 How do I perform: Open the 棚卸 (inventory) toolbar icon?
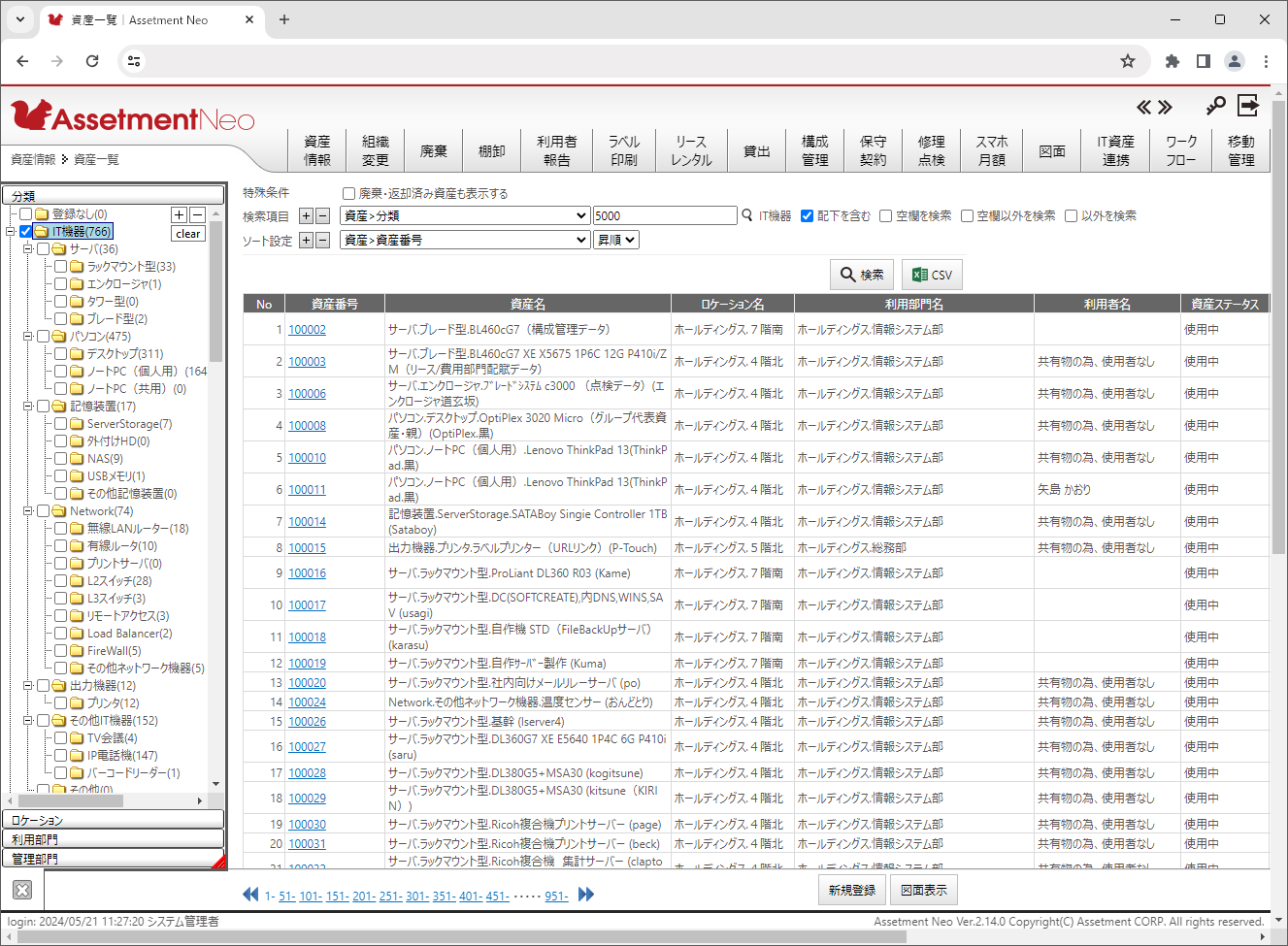point(491,149)
